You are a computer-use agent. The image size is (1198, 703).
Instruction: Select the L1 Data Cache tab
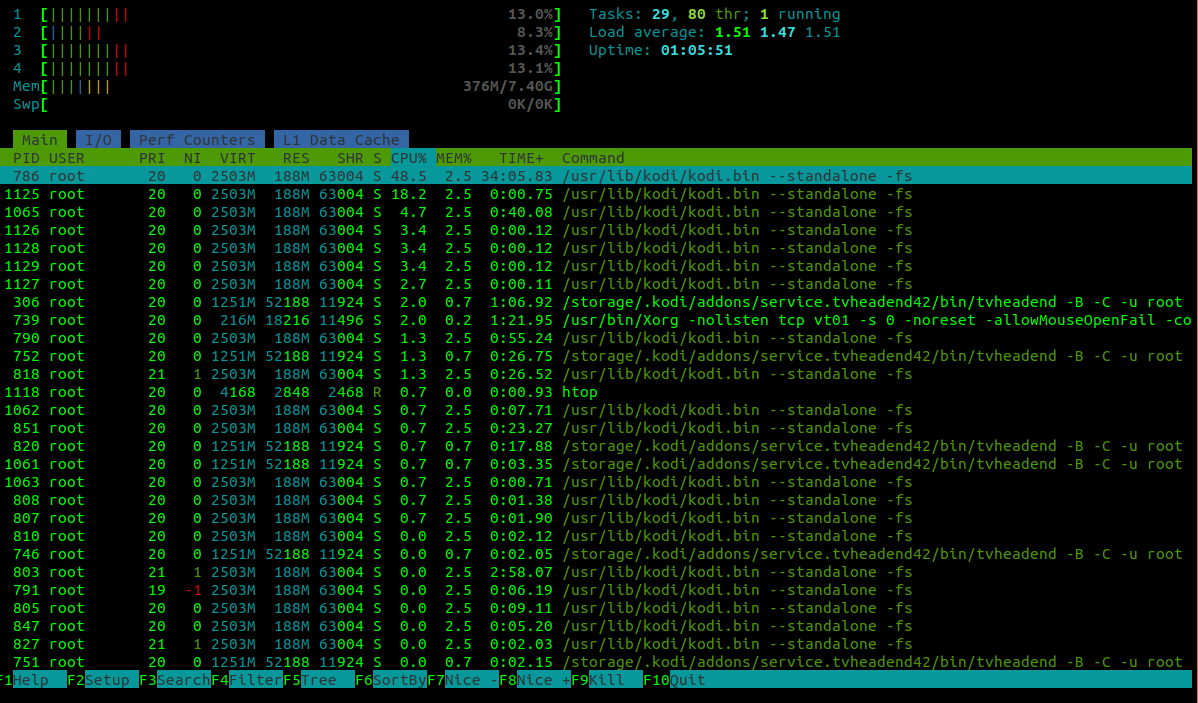coord(341,140)
